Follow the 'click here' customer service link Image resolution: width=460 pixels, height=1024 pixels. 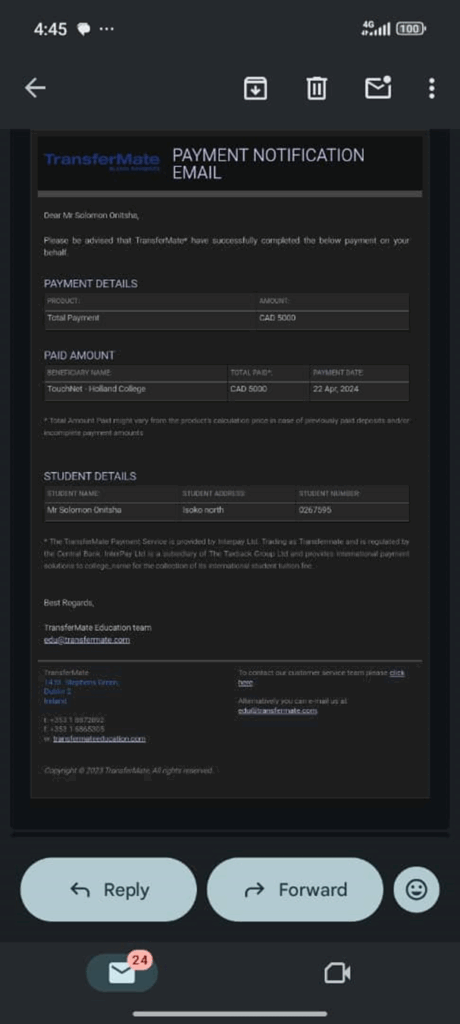pos(321,677)
